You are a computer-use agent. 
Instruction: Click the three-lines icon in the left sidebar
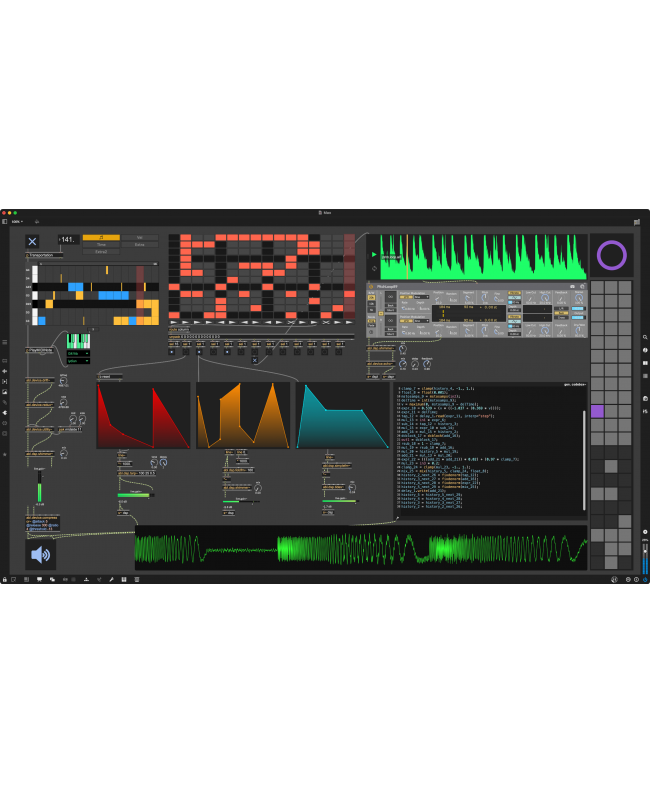point(5,342)
